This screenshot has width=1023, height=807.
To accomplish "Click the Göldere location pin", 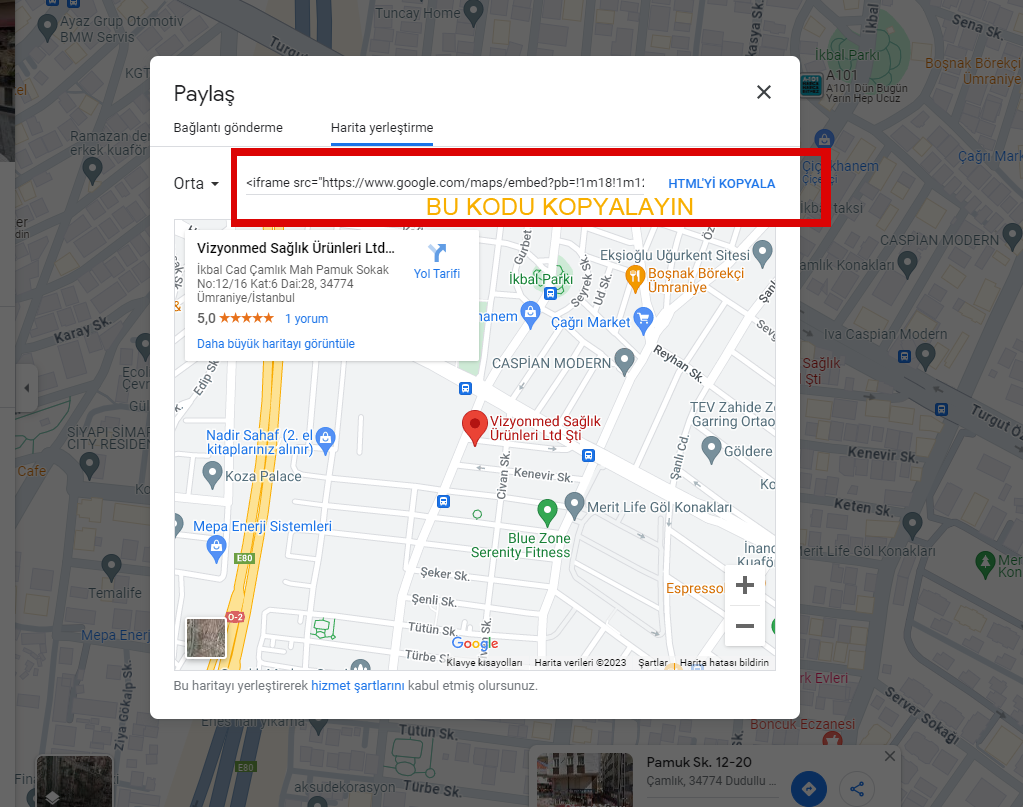I will point(710,449).
